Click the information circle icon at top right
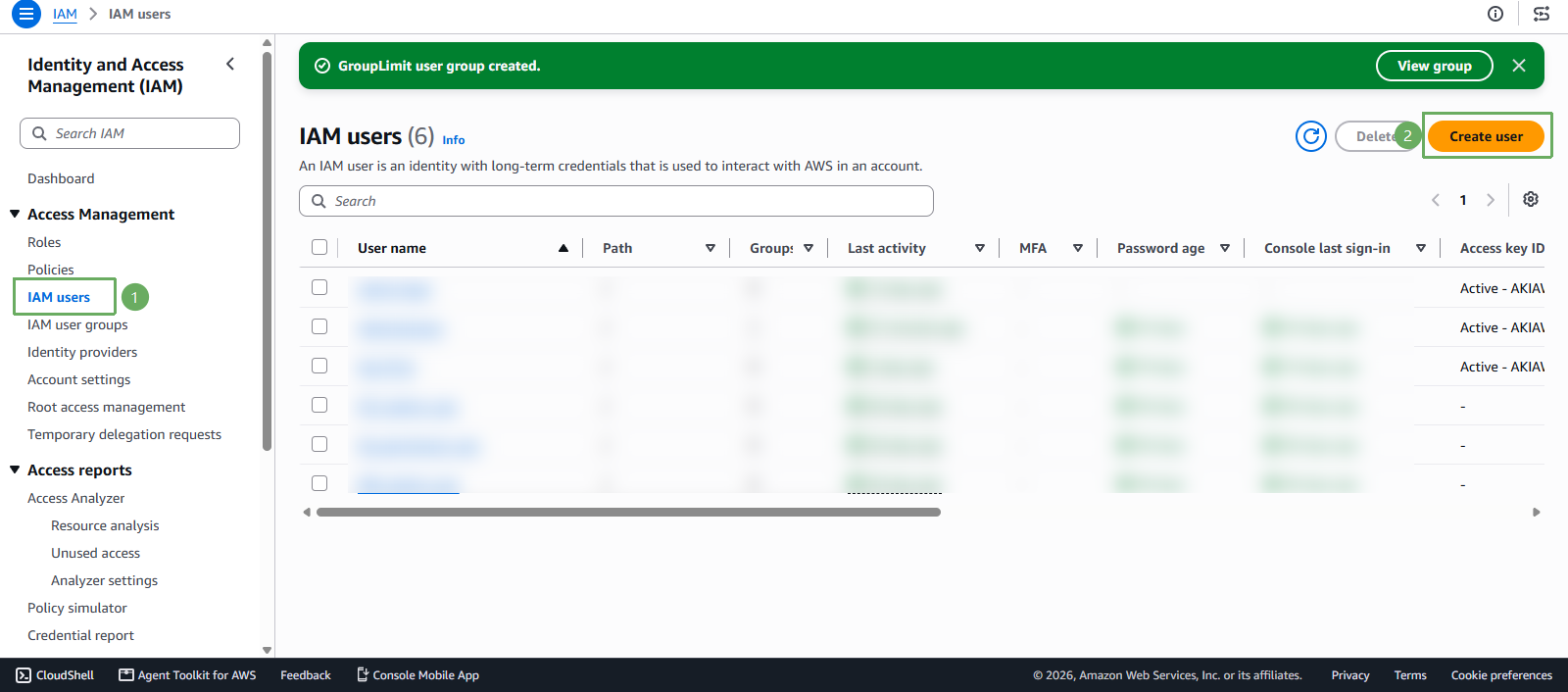Screen dimensions: 1568x692 coord(1495,14)
